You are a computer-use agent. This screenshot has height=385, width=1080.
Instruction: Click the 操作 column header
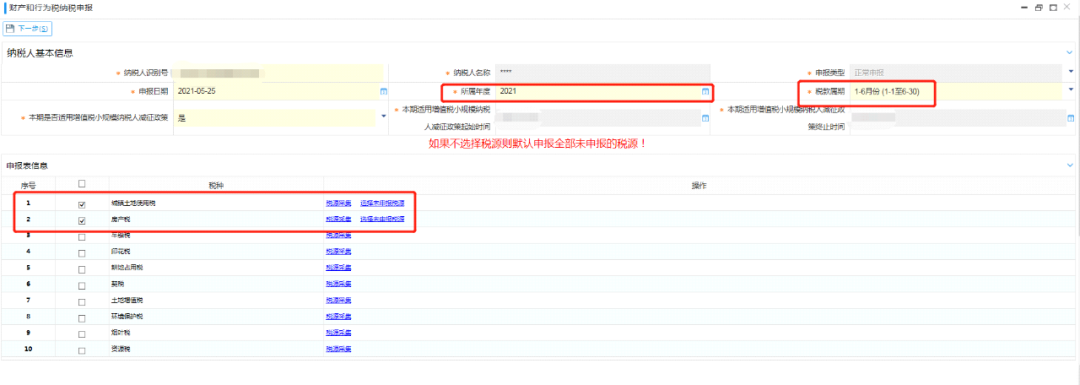coord(698,186)
